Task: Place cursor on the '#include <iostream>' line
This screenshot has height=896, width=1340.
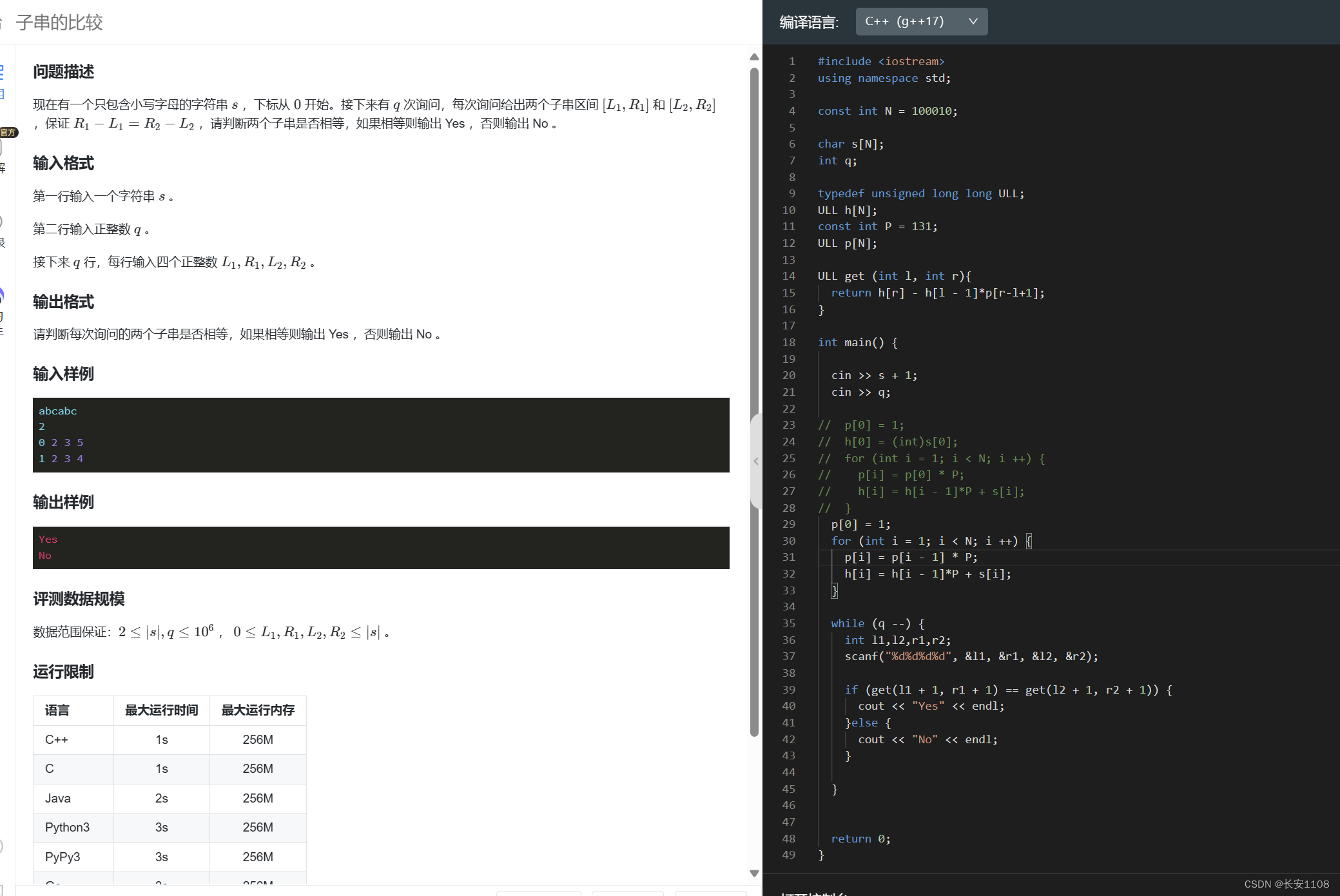Action: click(880, 61)
